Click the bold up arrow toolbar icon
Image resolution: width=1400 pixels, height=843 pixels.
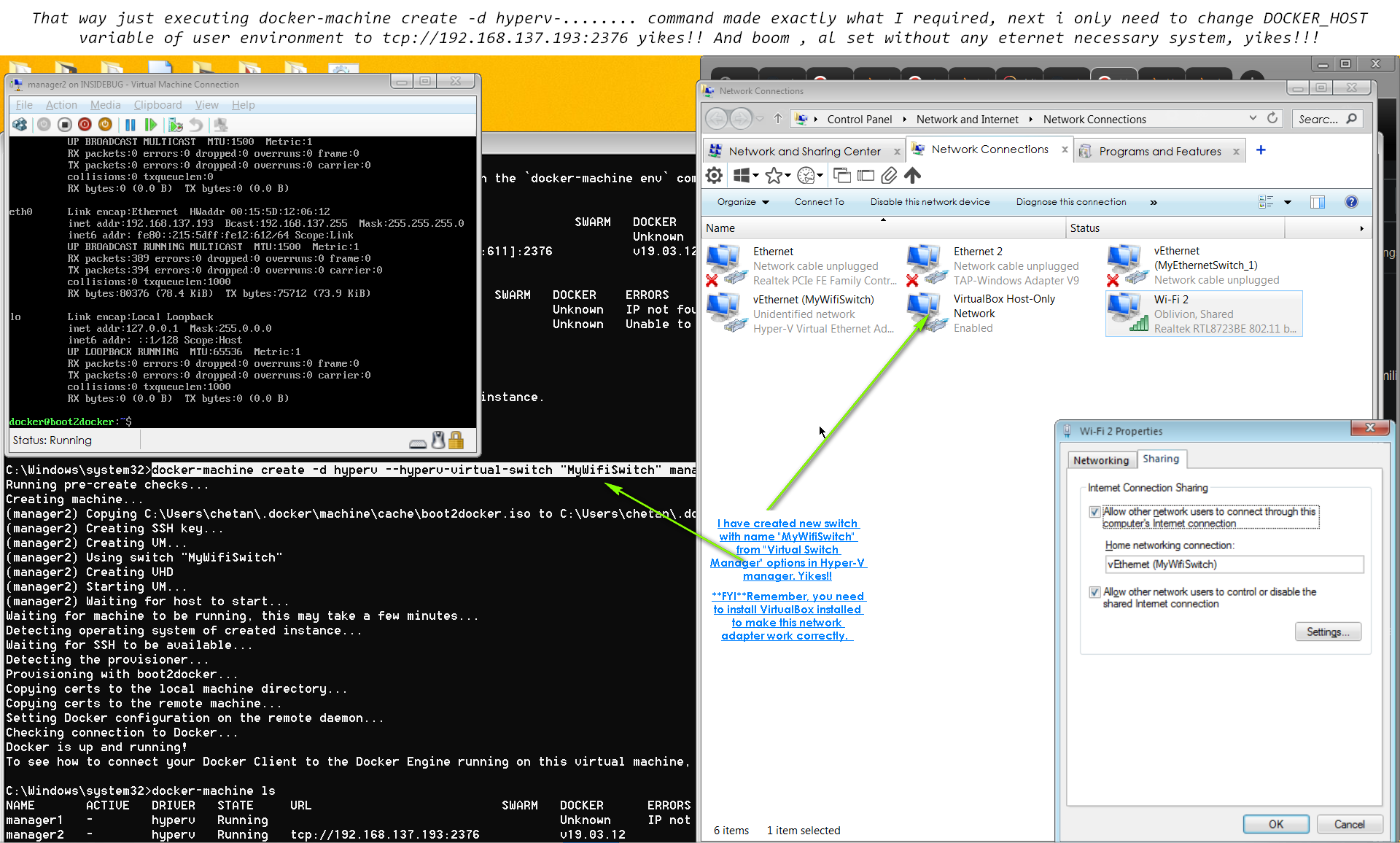pos(913,175)
